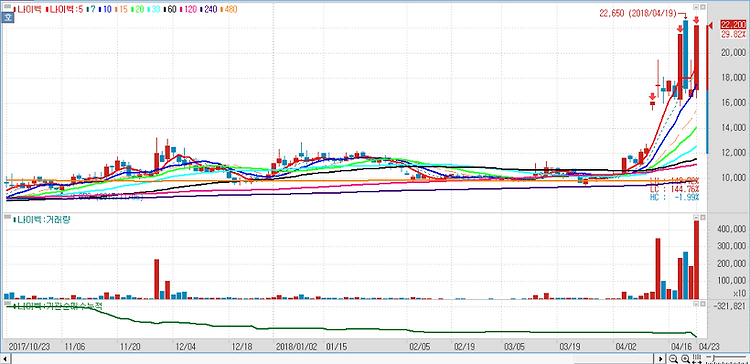Minimize the price chart pane
Viewport: 750px width, 364px height.
(x=695, y=7)
